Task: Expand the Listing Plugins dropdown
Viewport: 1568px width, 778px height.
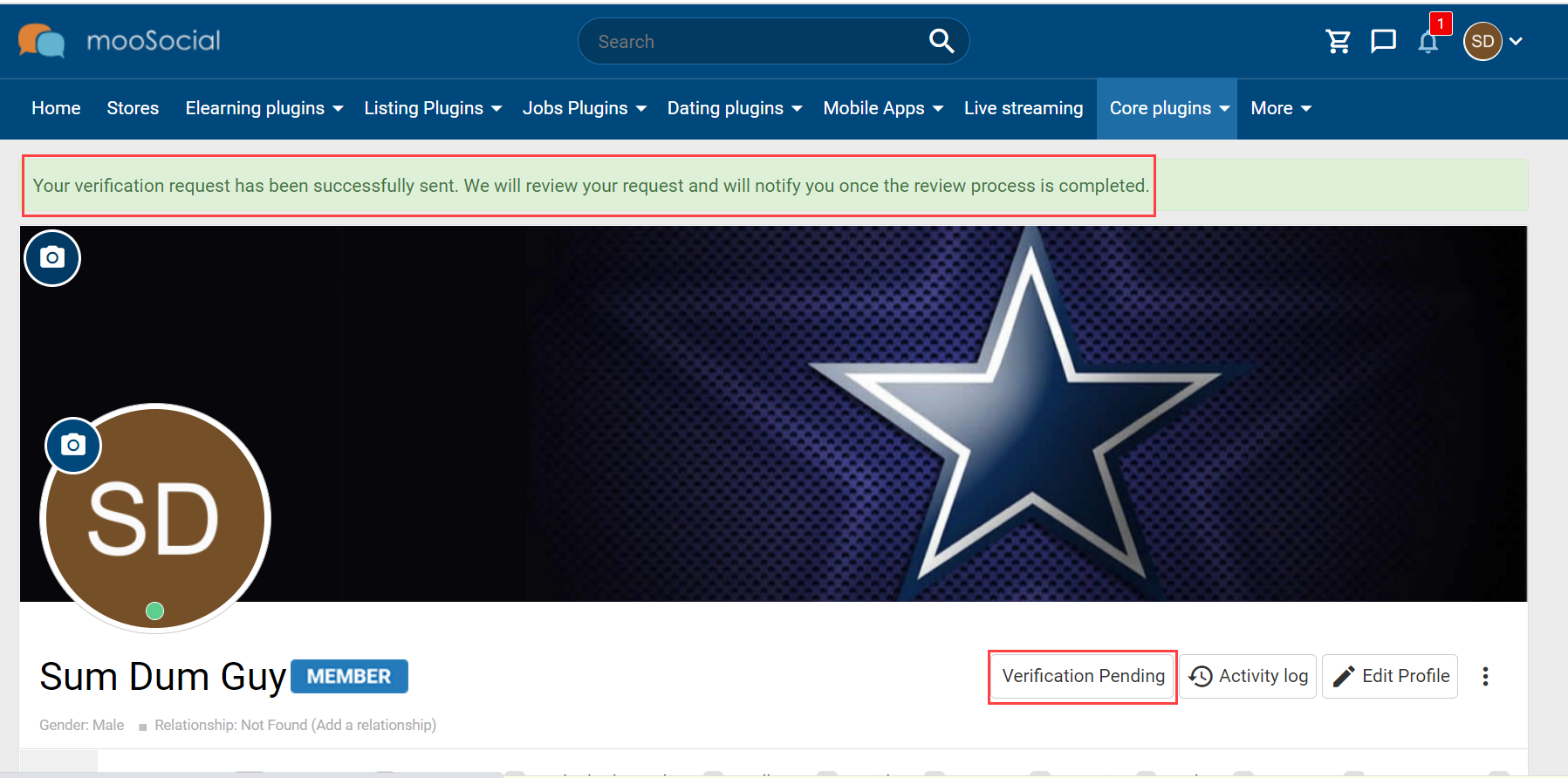Action: tap(433, 108)
